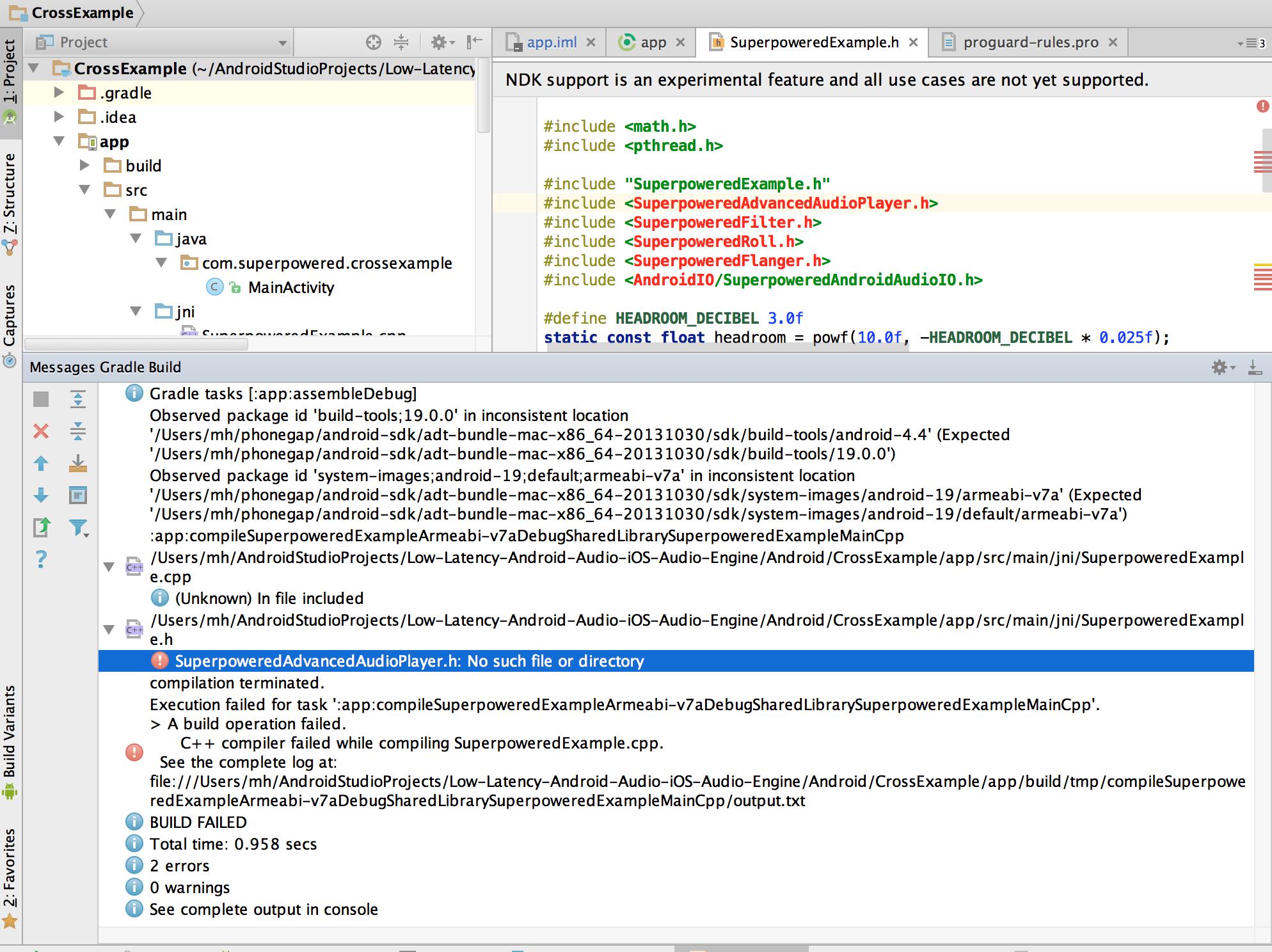Open the help question mark icon
The image size is (1272, 952).
[41, 559]
